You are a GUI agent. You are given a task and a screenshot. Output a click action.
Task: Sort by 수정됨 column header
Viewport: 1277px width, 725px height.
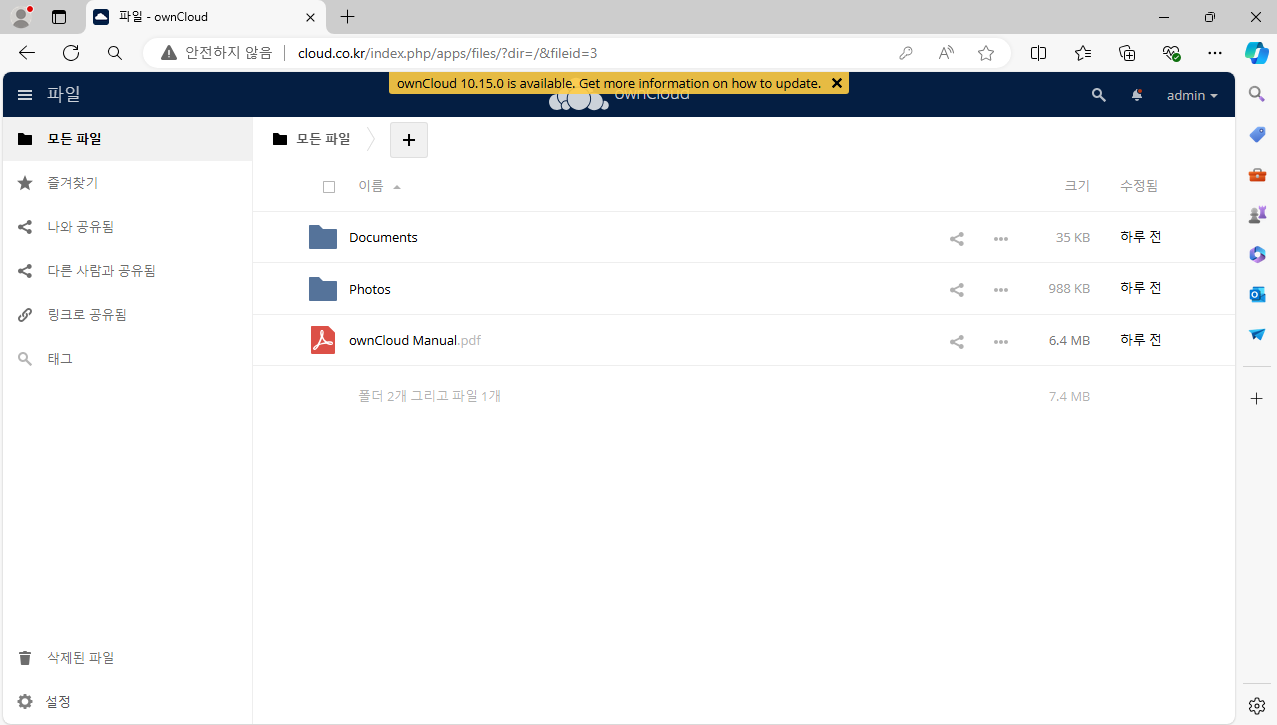[1139, 186]
